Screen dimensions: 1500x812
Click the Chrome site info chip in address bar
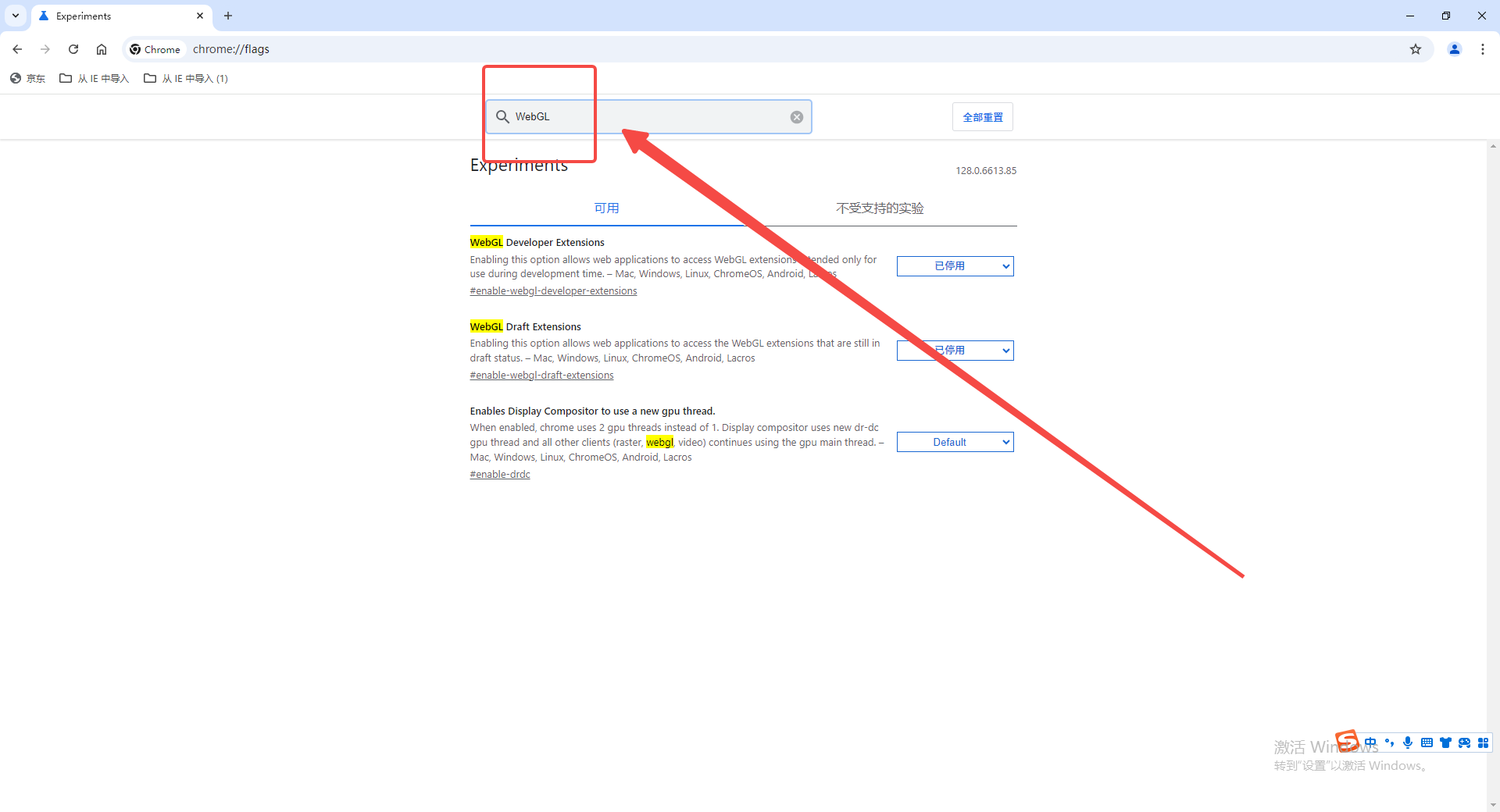pyautogui.click(x=155, y=49)
